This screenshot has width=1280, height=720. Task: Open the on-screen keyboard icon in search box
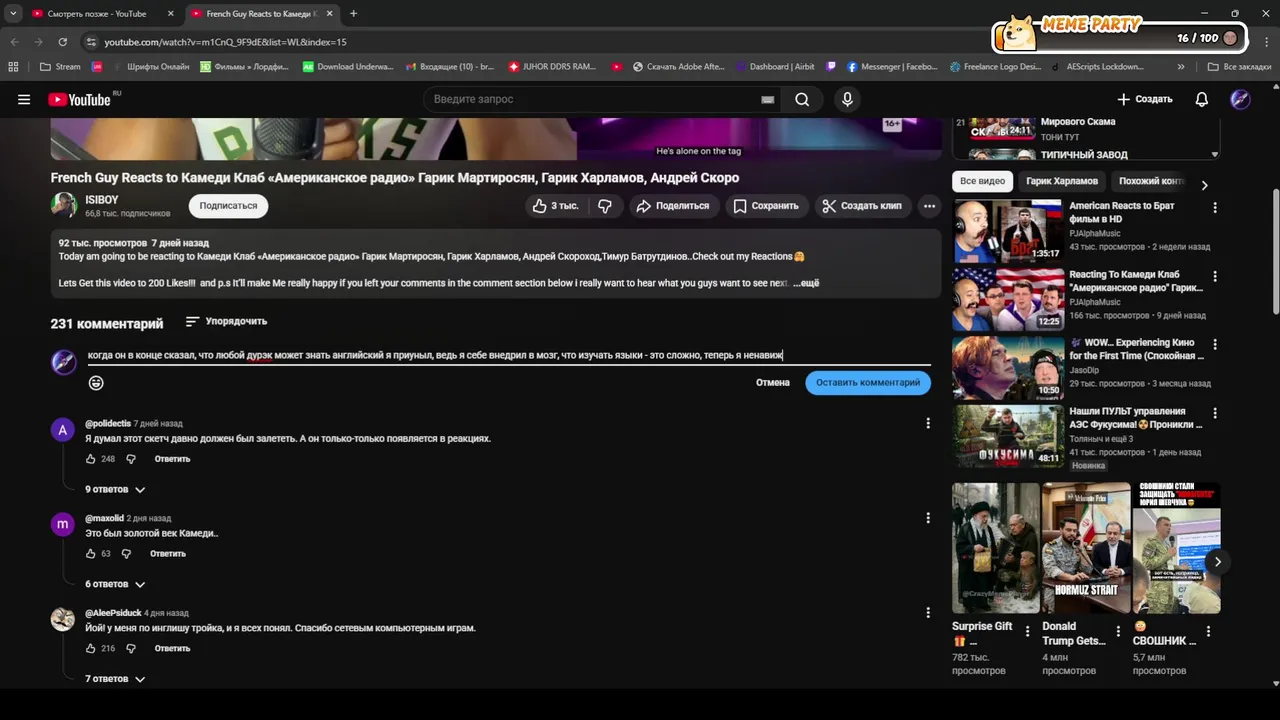coord(768,99)
